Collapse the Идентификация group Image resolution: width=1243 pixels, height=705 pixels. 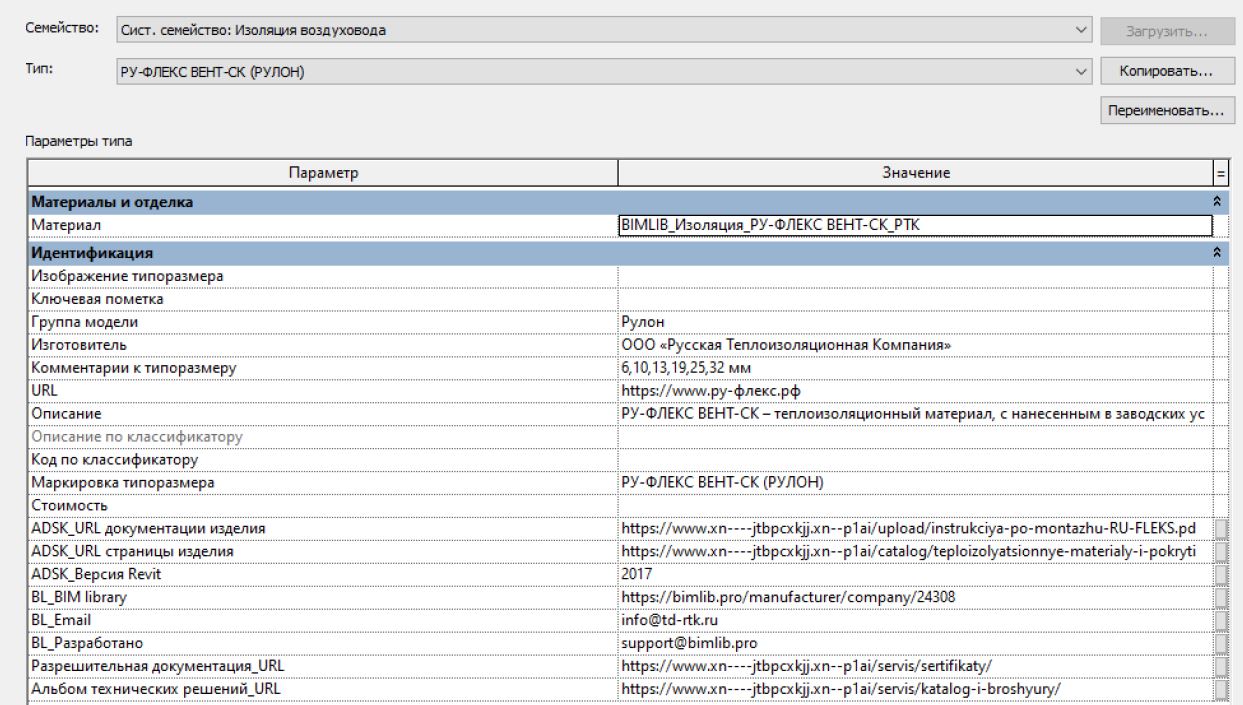[1219, 252]
